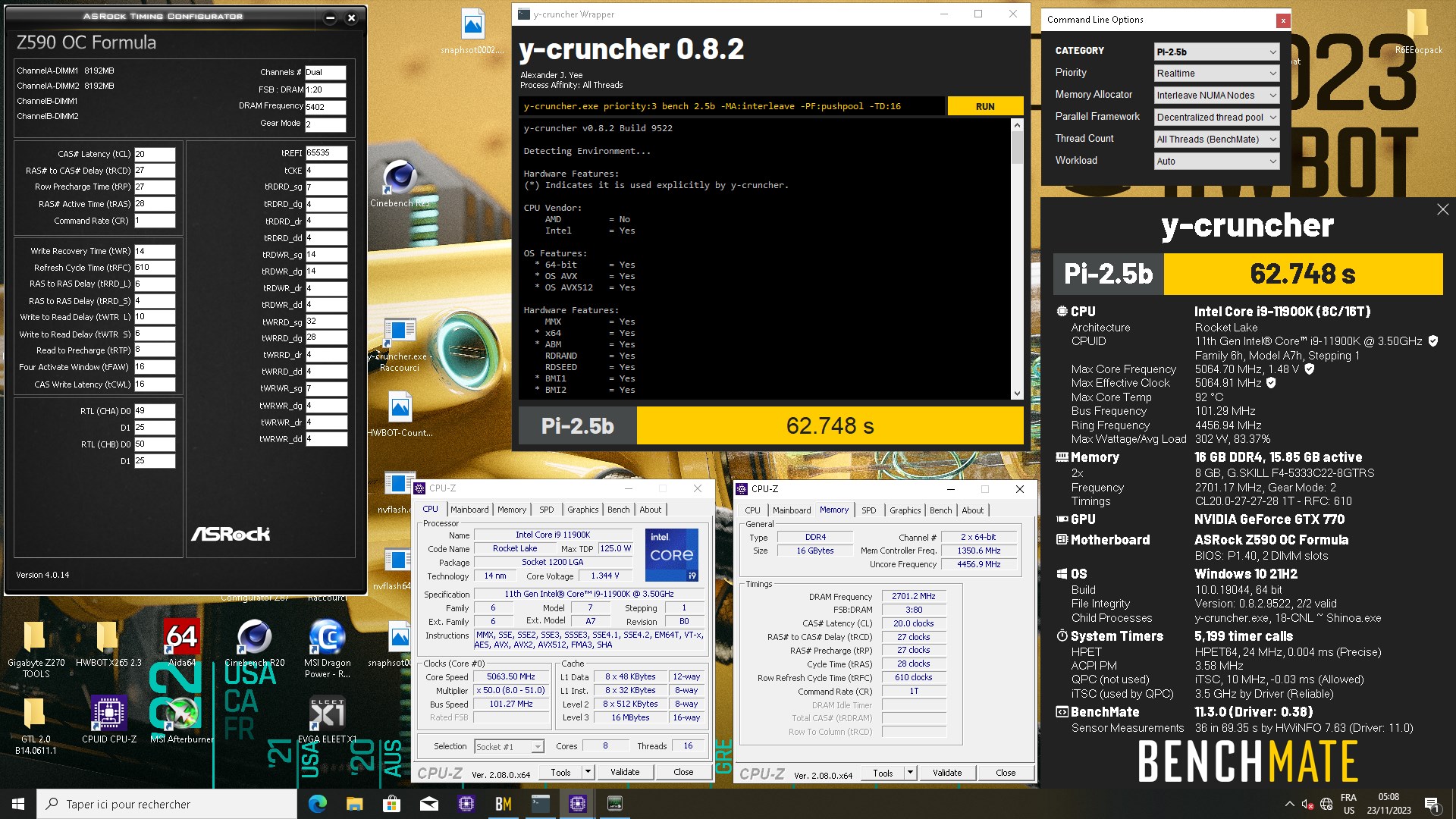This screenshot has width=1456, height=819.
Task: Switch to Memory tab in the left CPU-Z window
Action: click(x=512, y=510)
